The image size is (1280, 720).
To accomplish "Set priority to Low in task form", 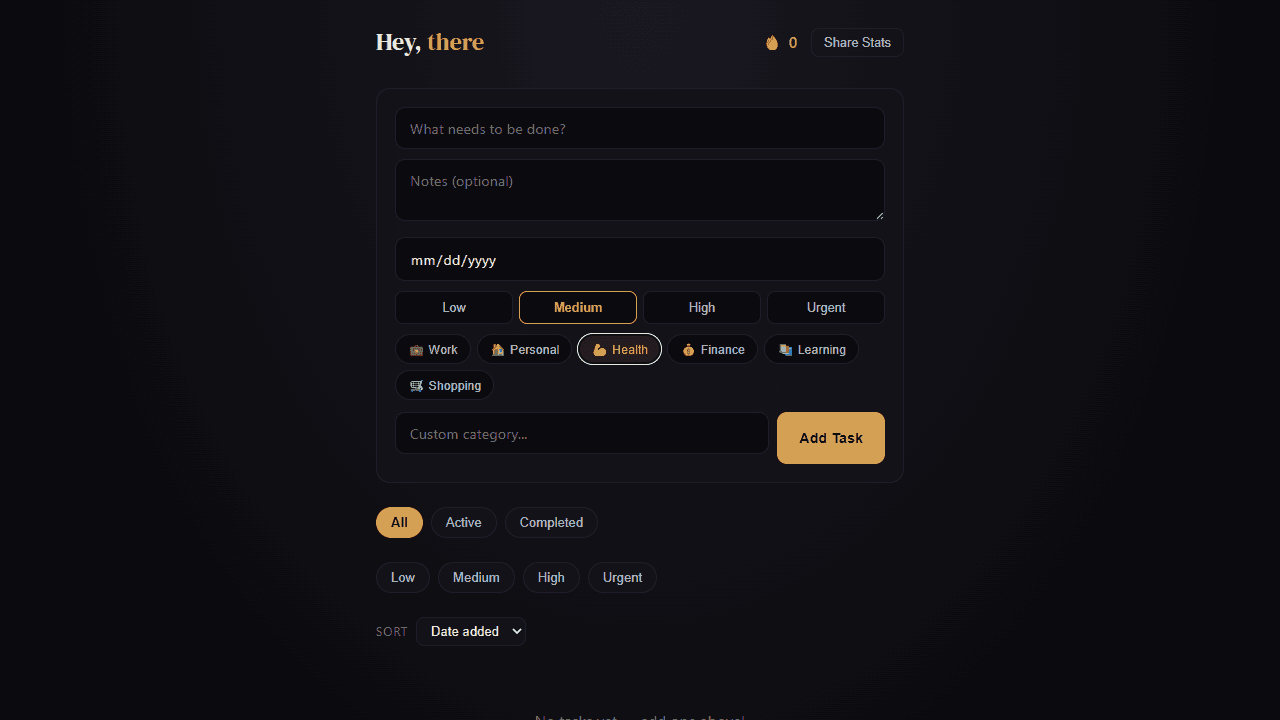I will (x=454, y=308).
